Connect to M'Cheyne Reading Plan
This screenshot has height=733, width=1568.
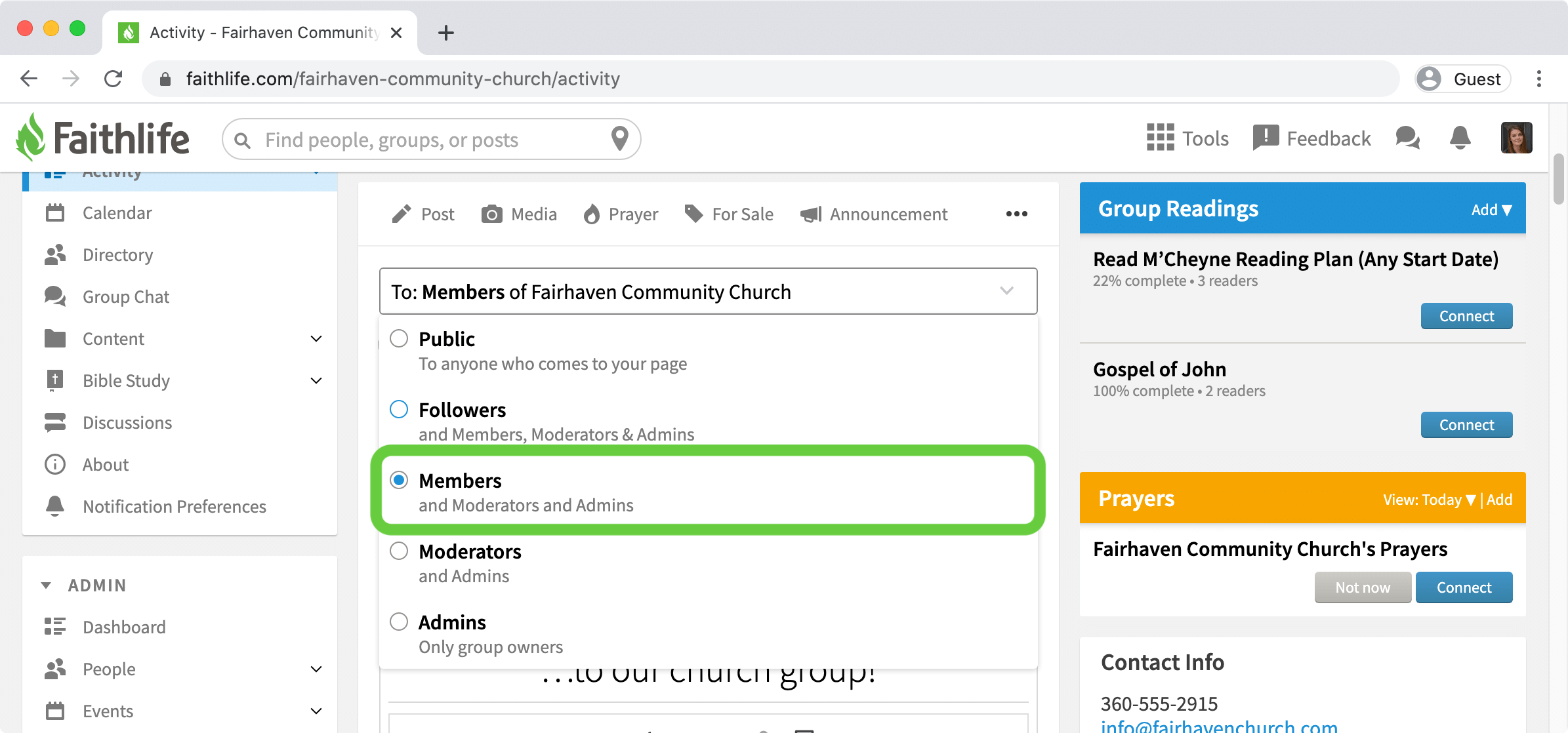click(x=1466, y=316)
